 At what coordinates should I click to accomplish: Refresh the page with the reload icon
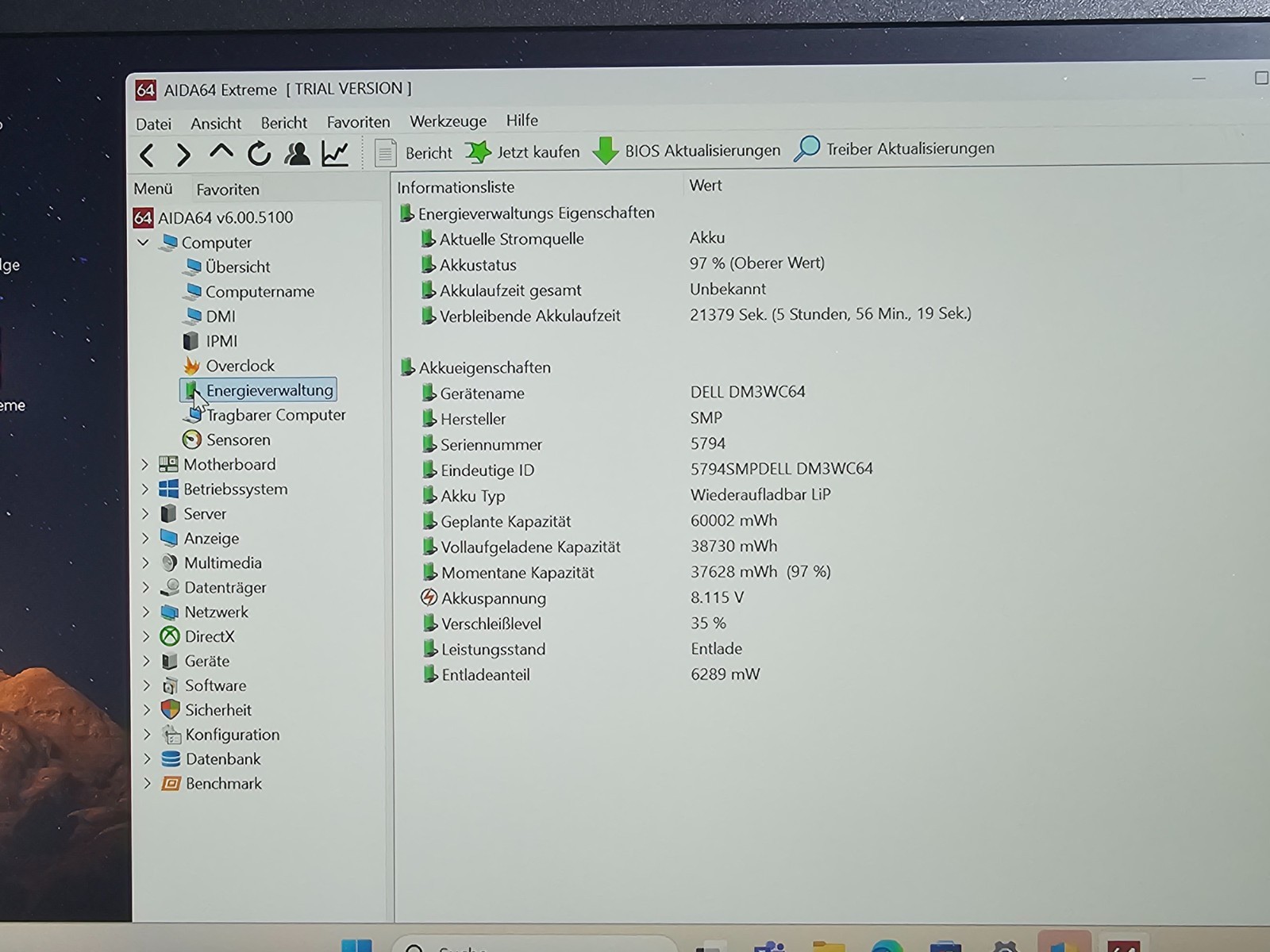coord(259,154)
